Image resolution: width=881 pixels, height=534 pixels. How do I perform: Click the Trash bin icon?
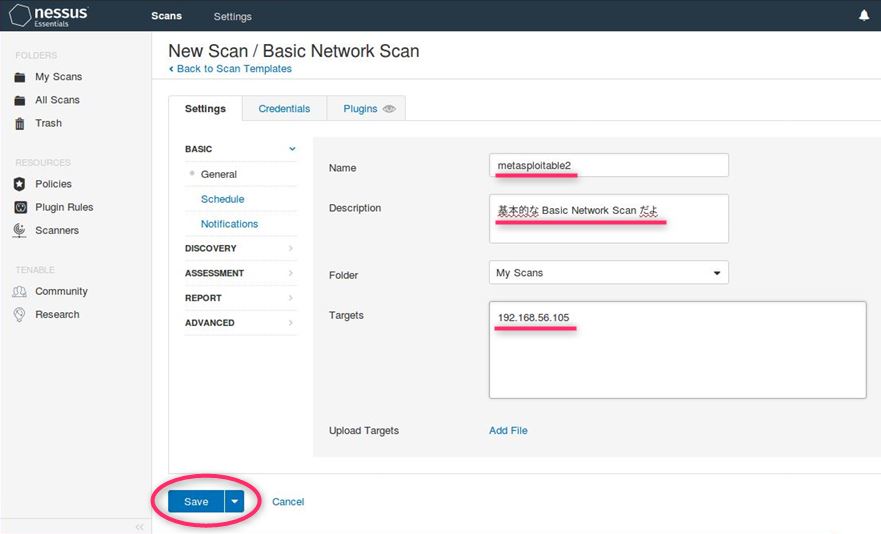click(x=20, y=123)
